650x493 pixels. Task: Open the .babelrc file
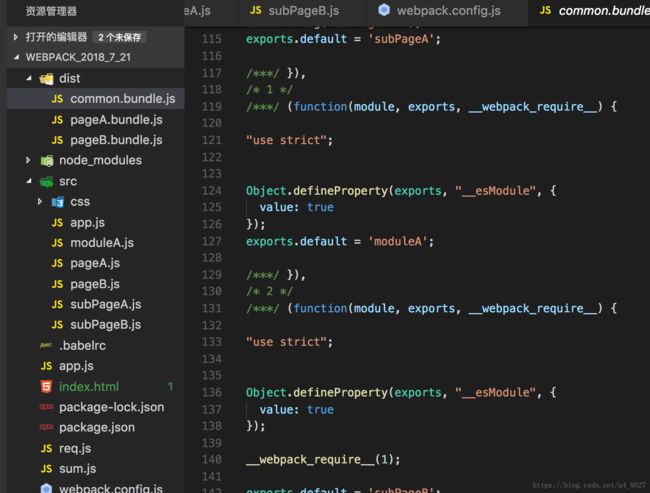click(82, 345)
